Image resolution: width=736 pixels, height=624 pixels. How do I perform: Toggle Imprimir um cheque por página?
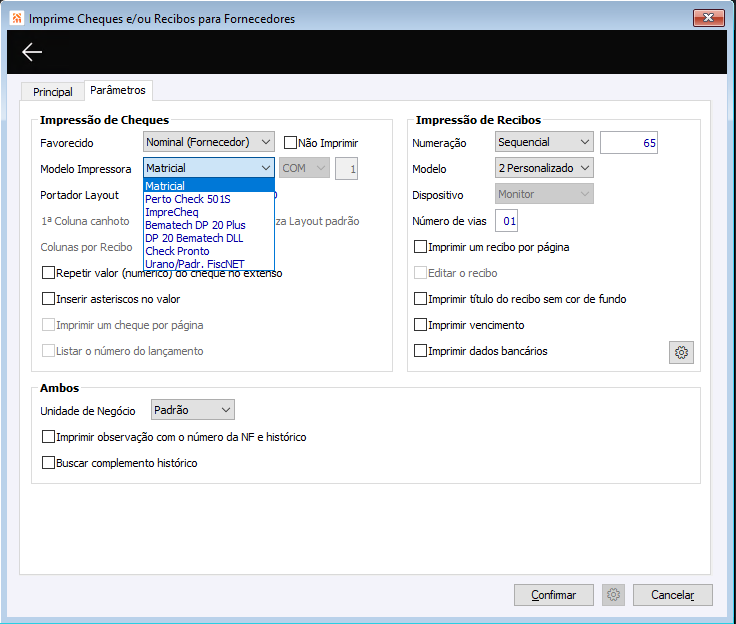tap(48, 325)
